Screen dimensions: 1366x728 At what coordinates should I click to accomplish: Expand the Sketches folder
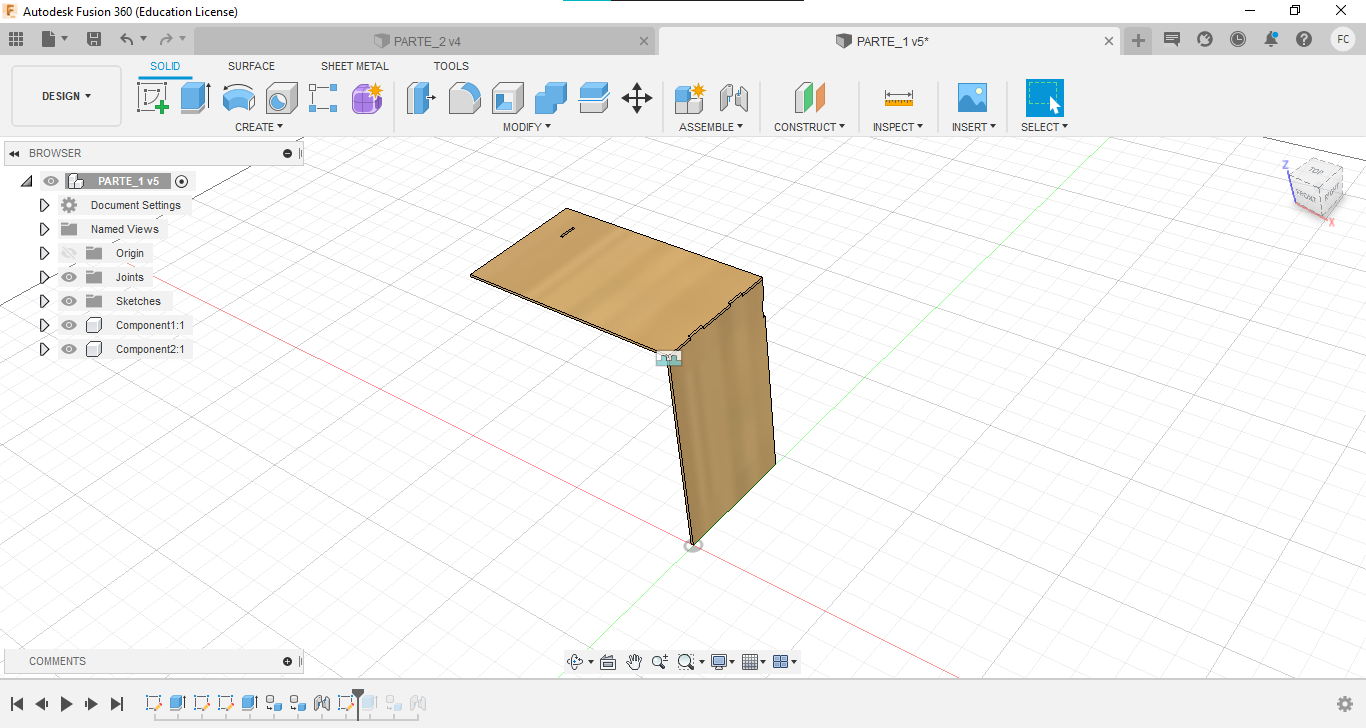point(44,301)
